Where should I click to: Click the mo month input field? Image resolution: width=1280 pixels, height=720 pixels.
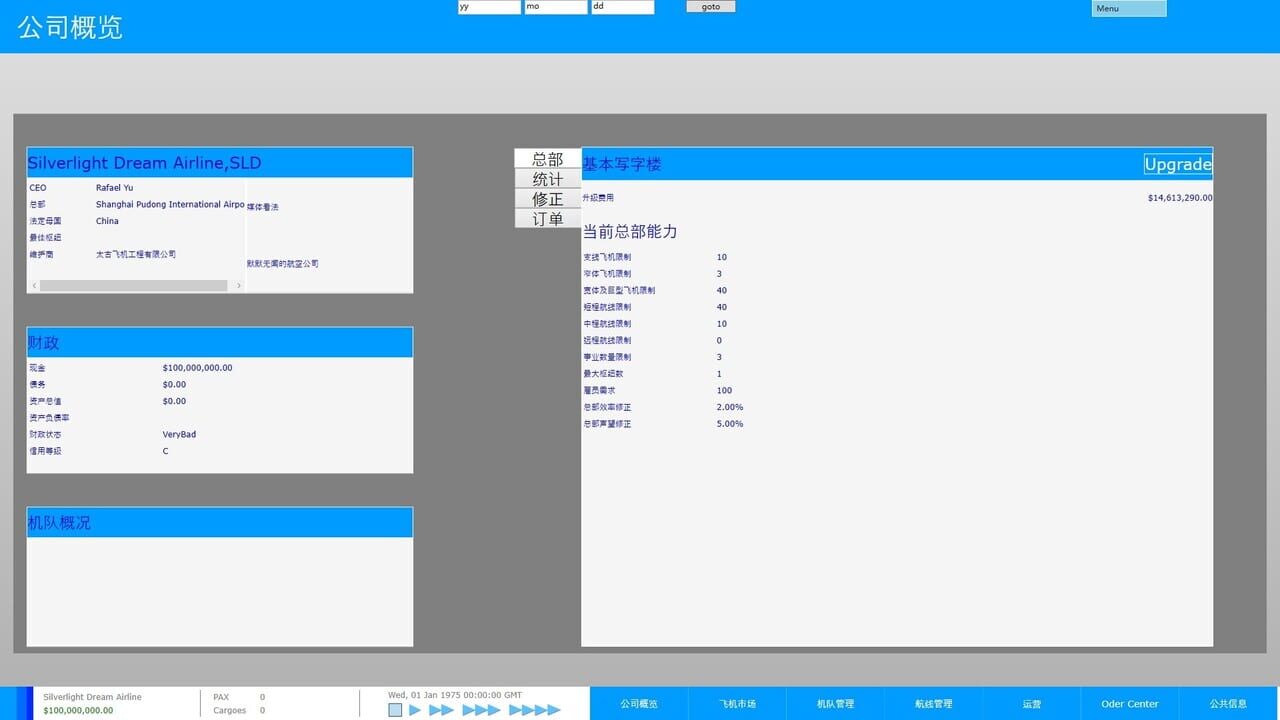[x=555, y=7]
